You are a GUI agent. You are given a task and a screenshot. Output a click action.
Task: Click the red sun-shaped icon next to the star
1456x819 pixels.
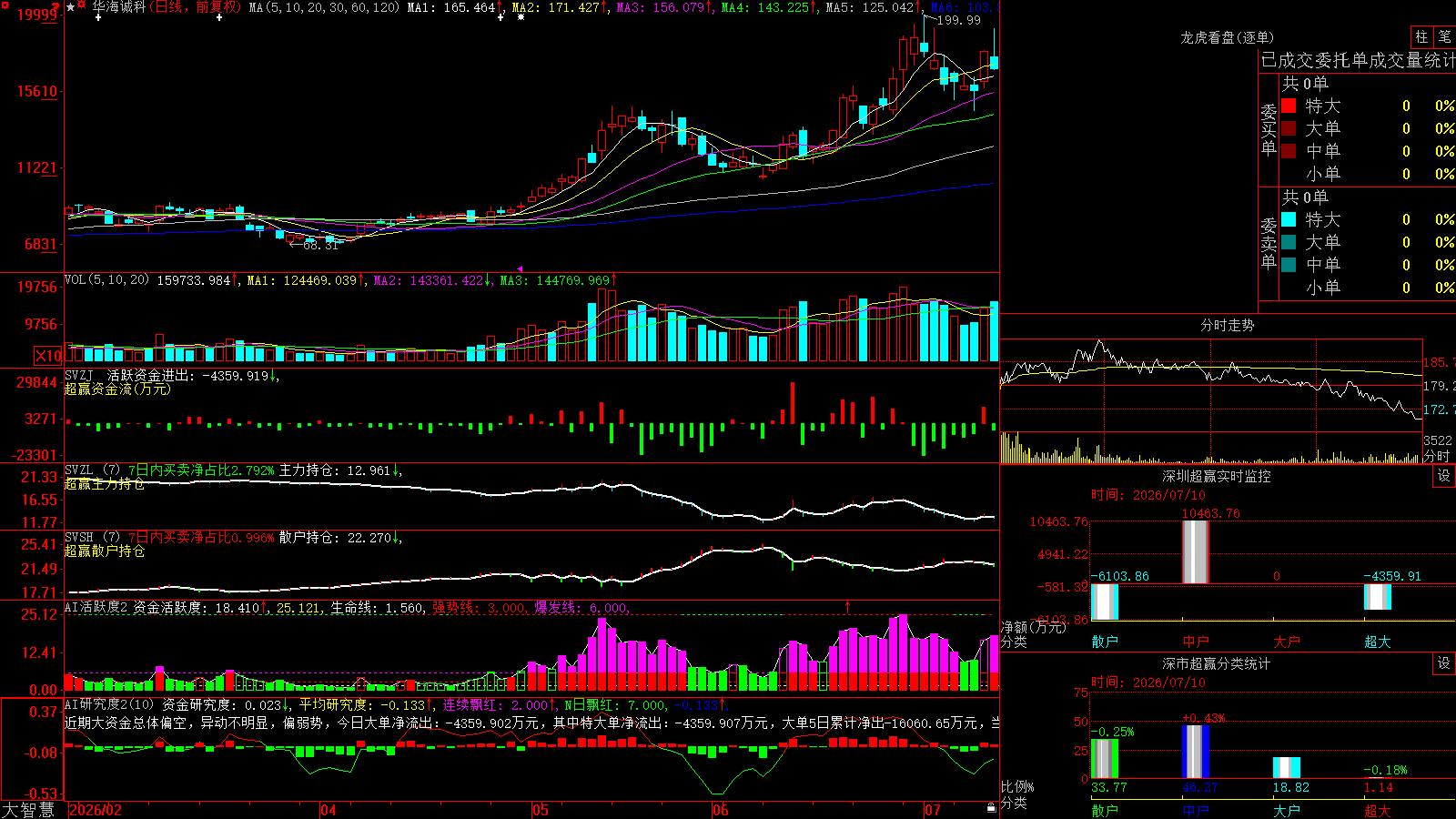(x=82, y=5)
